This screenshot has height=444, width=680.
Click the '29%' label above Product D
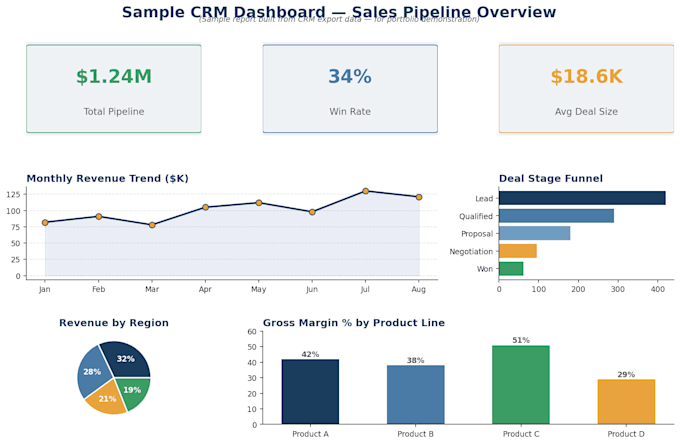coord(626,374)
